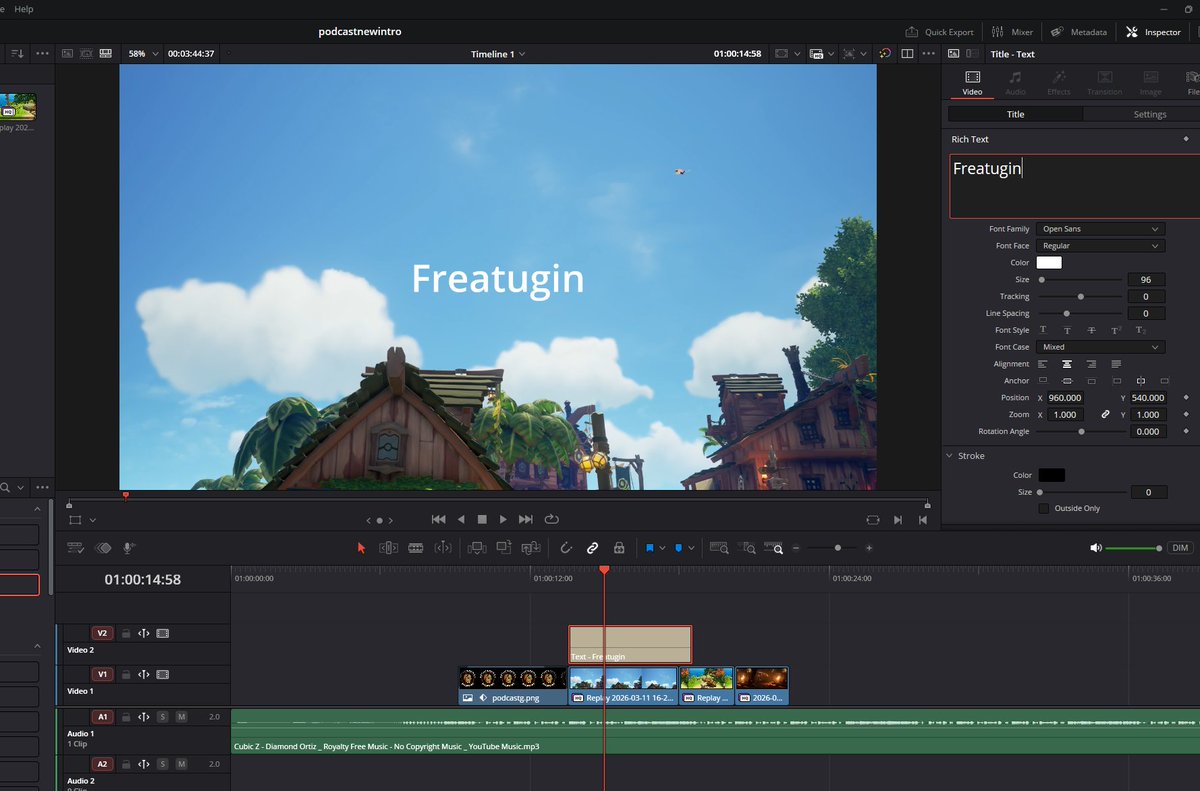Click the Detail Zoom magnifier icon
1200x791 pixels.
[747, 548]
